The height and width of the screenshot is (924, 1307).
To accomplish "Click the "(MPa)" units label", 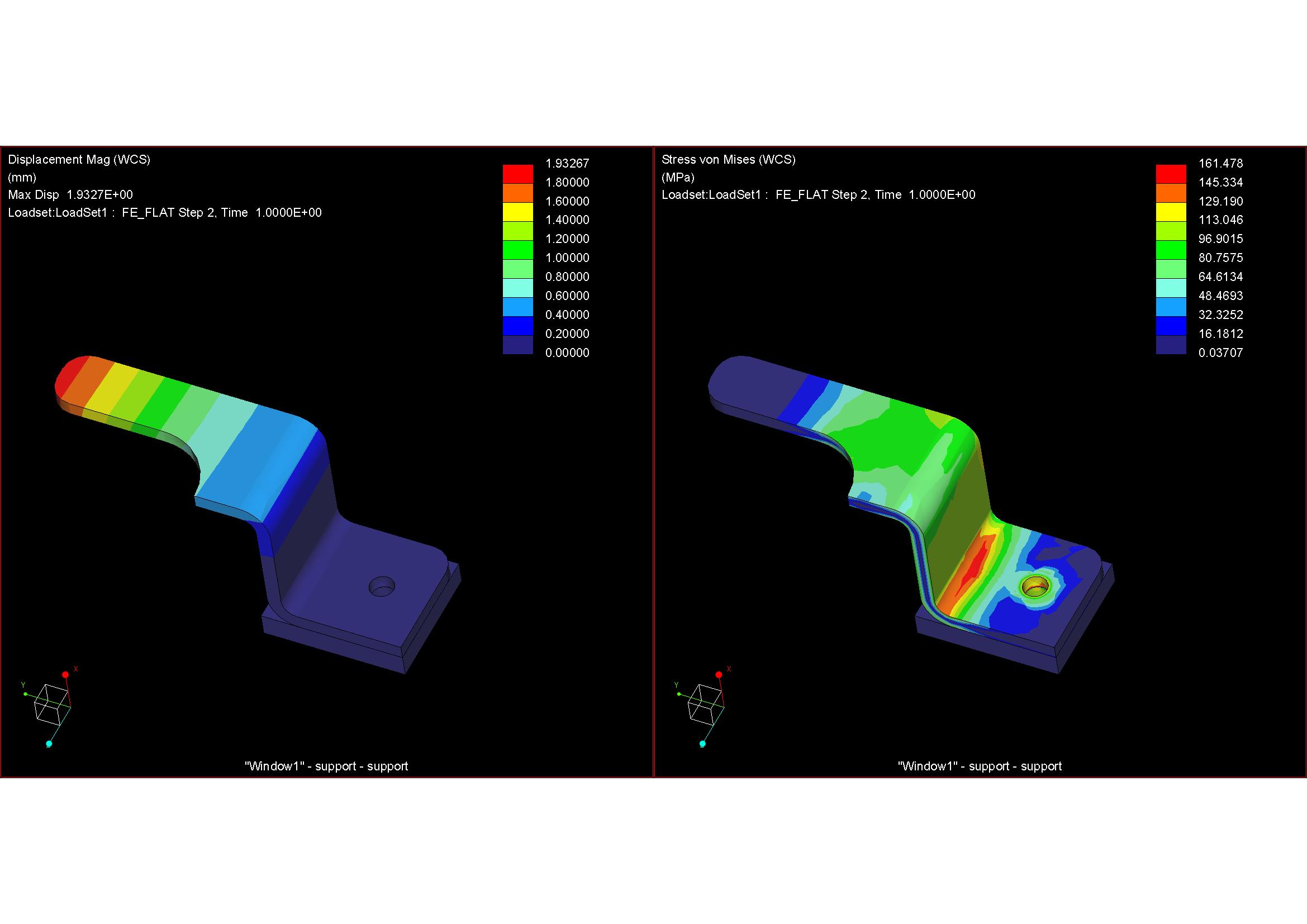I will (678, 177).
